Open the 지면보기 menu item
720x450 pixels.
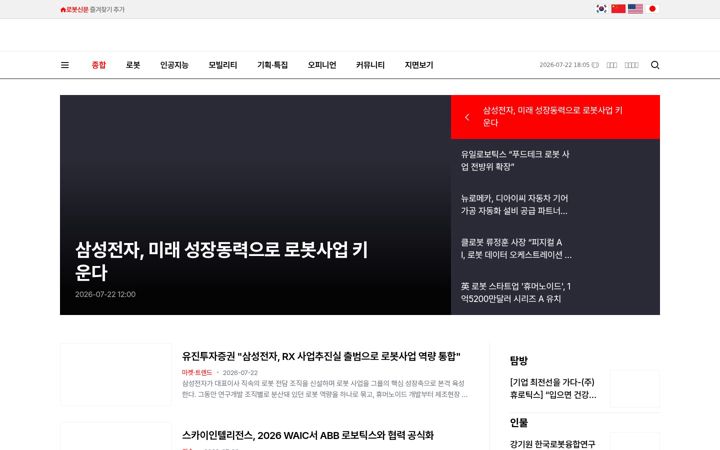pyautogui.click(x=419, y=65)
